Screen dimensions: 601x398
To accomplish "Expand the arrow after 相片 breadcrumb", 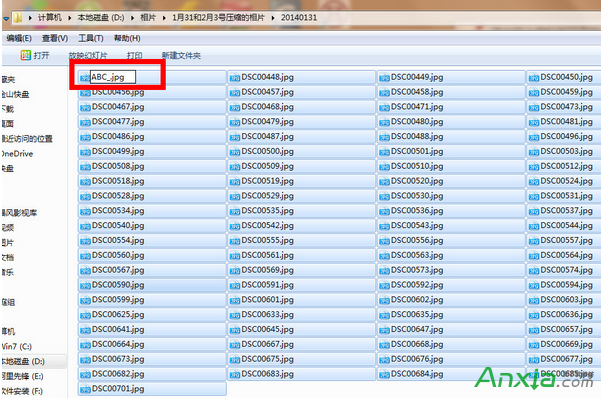I will point(164,18).
